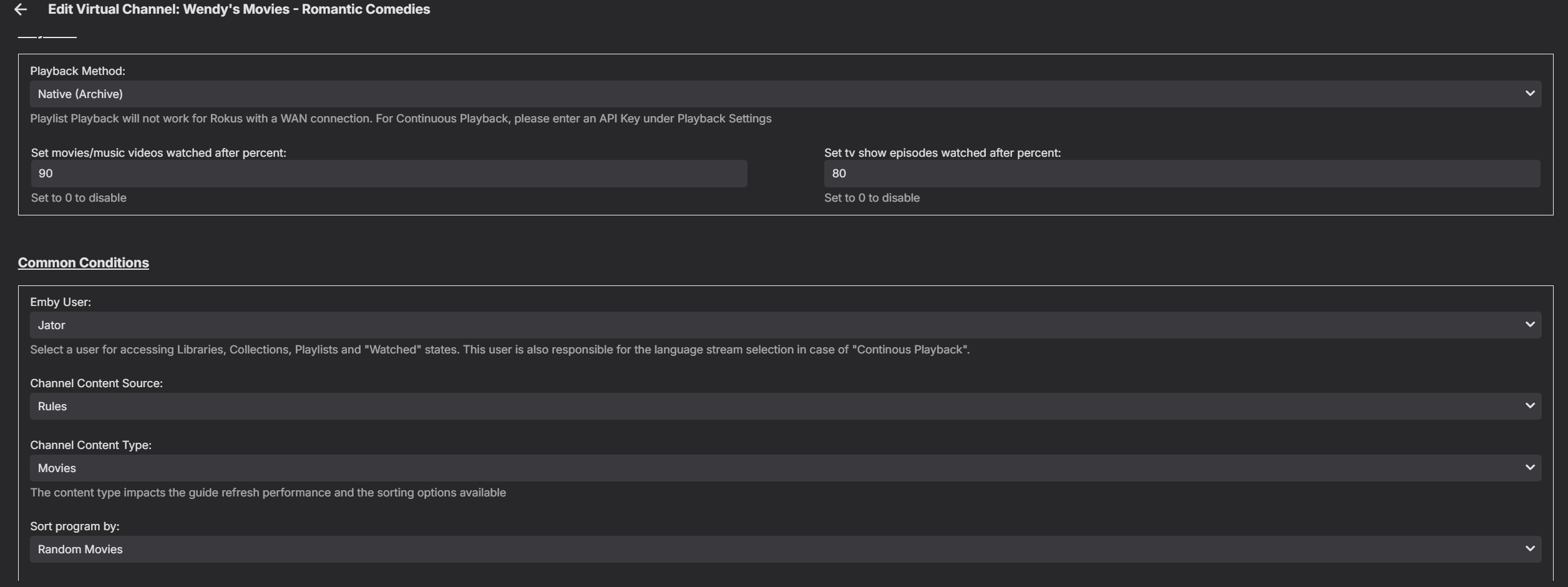
Task: Focus the movies watched percent field
Action: [x=389, y=174]
